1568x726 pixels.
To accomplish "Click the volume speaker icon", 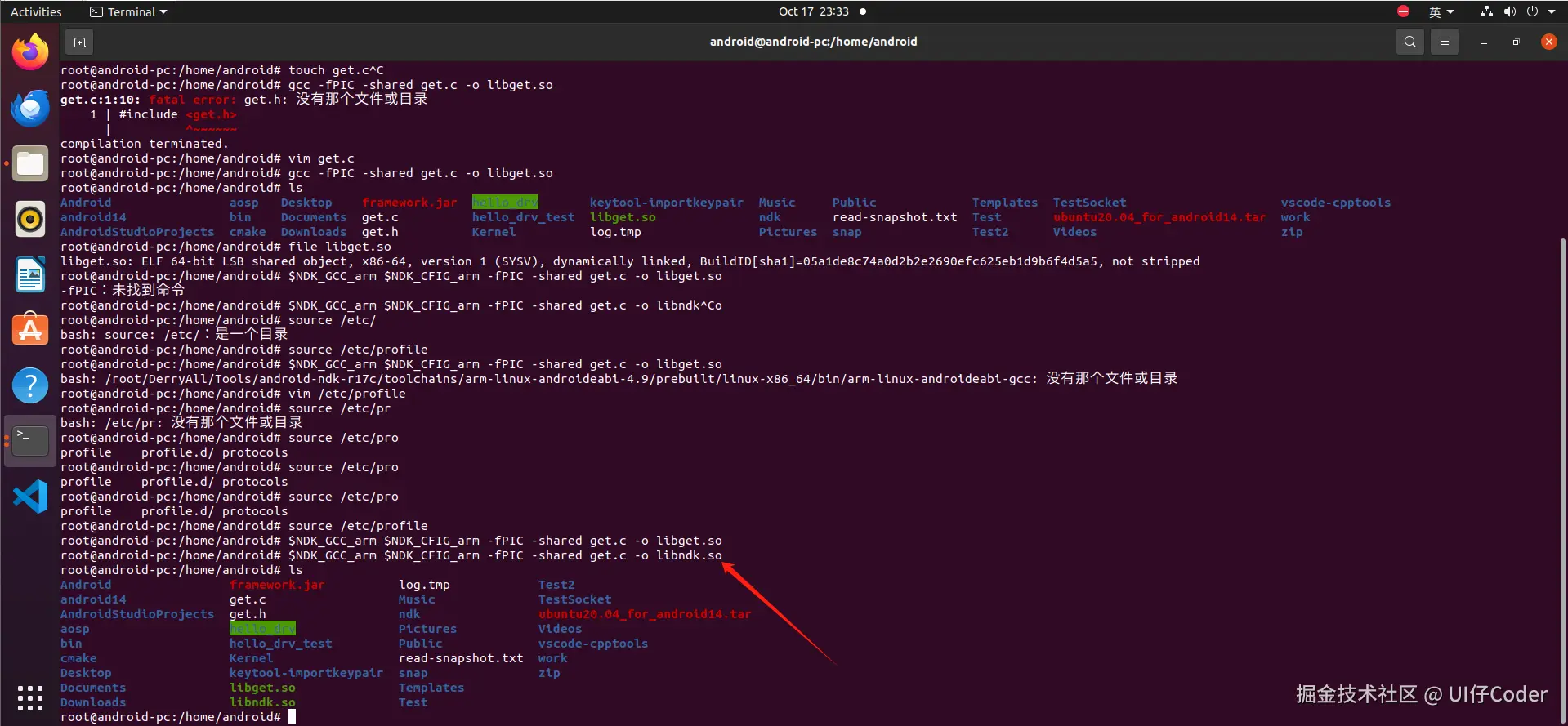I will coord(1509,11).
